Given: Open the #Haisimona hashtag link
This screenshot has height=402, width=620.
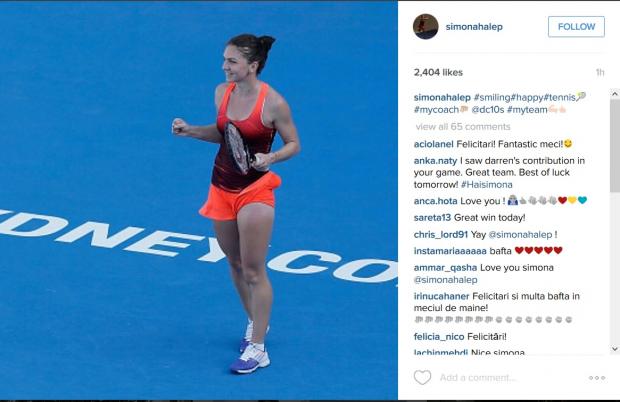Looking at the screenshot, I should point(486,185).
